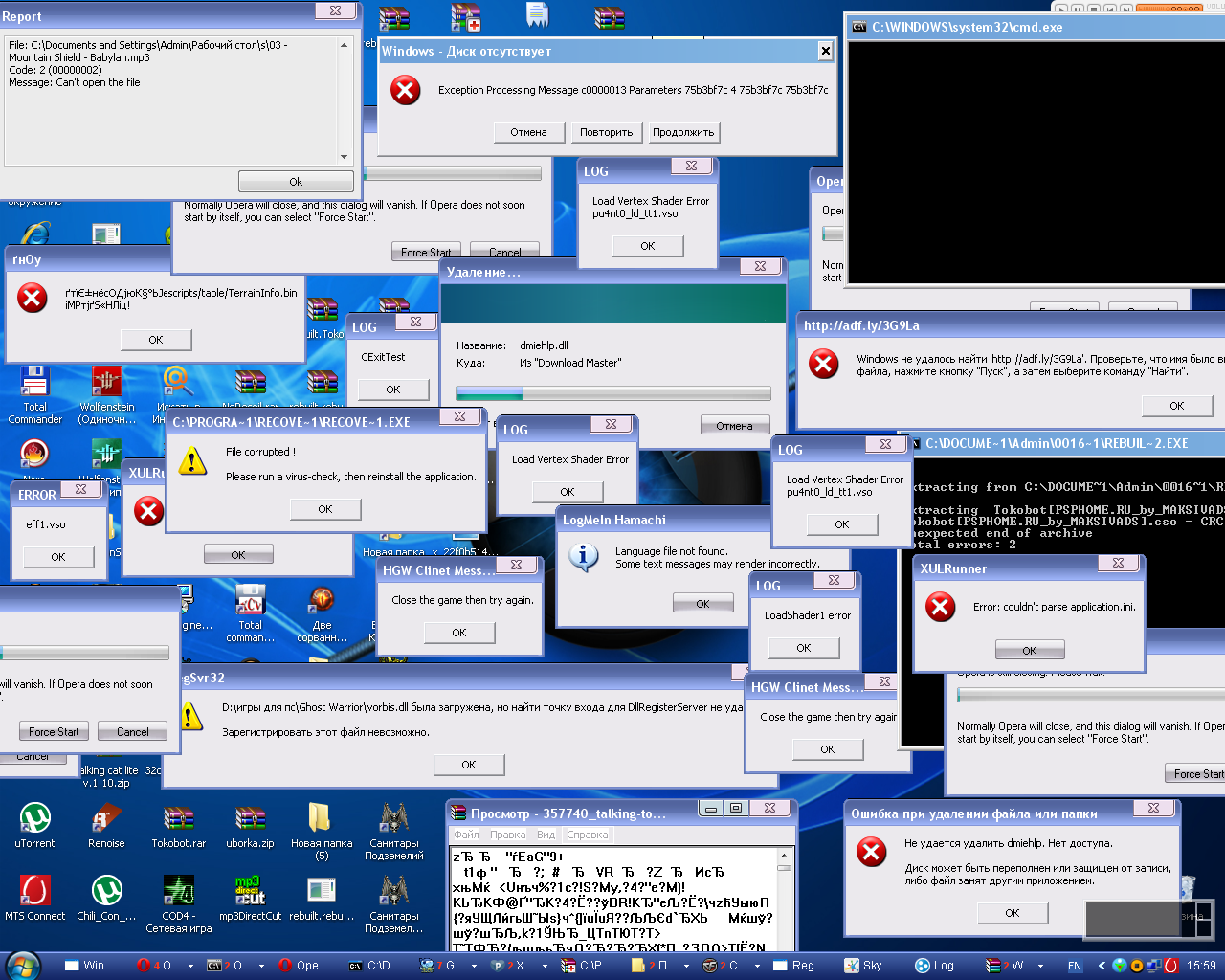Image resolution: width=1225 pixels, height=980 pixels.
Task: Click the taskbar clock showing 15:59
Action: point(1201,966)
